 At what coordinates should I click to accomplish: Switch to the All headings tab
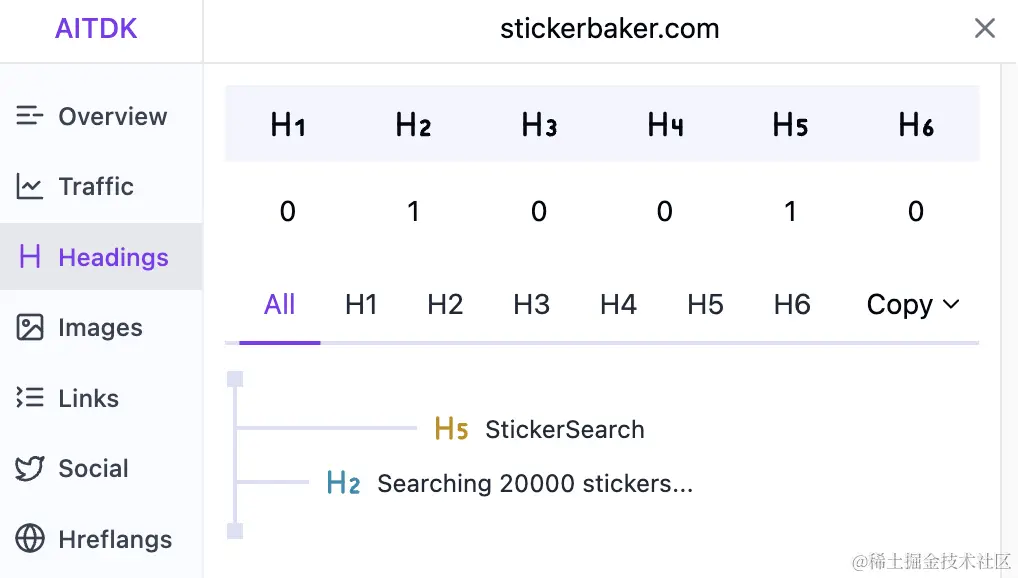(x=279, y=305)
